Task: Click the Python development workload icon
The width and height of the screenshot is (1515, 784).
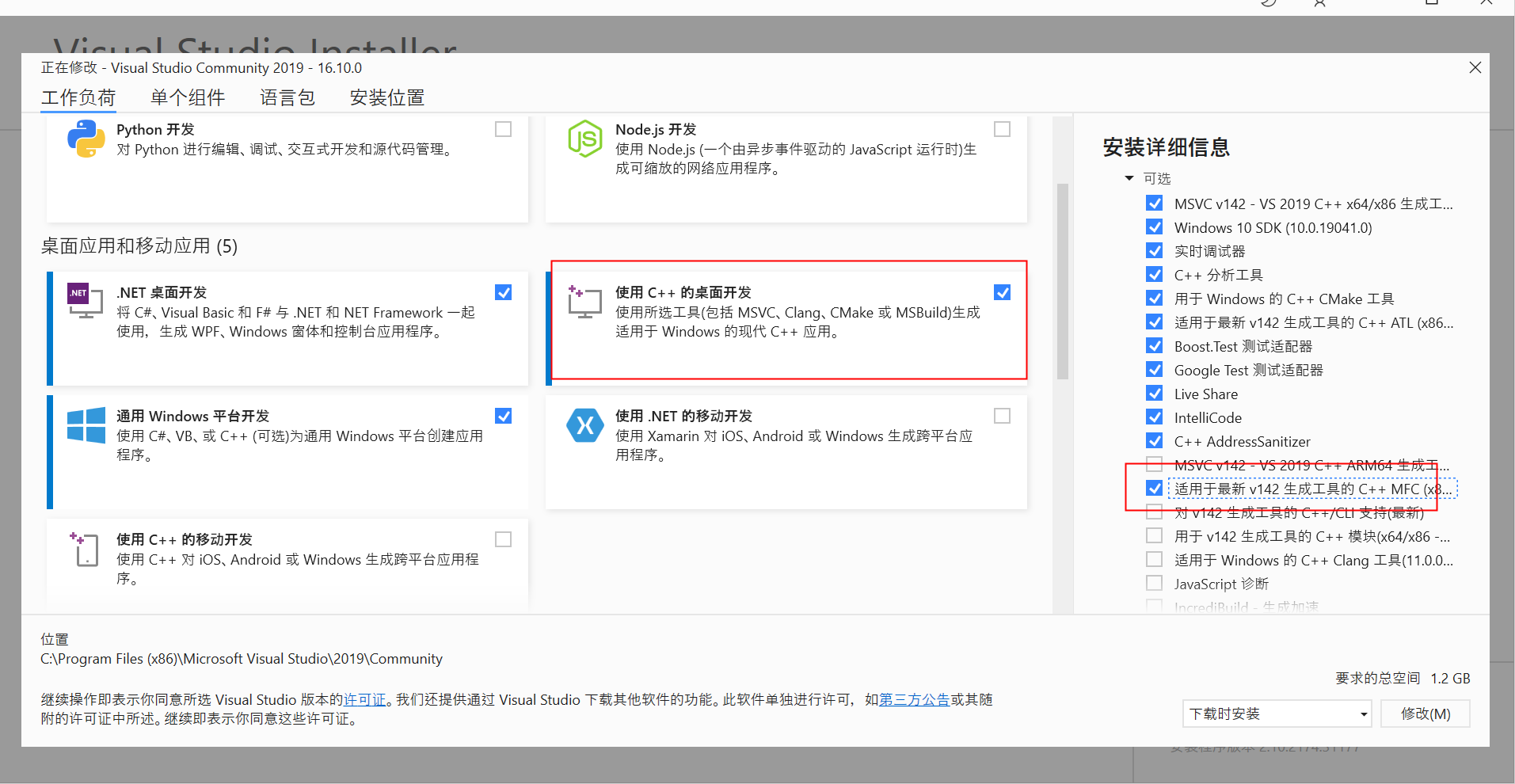Action: click(86, 139)
